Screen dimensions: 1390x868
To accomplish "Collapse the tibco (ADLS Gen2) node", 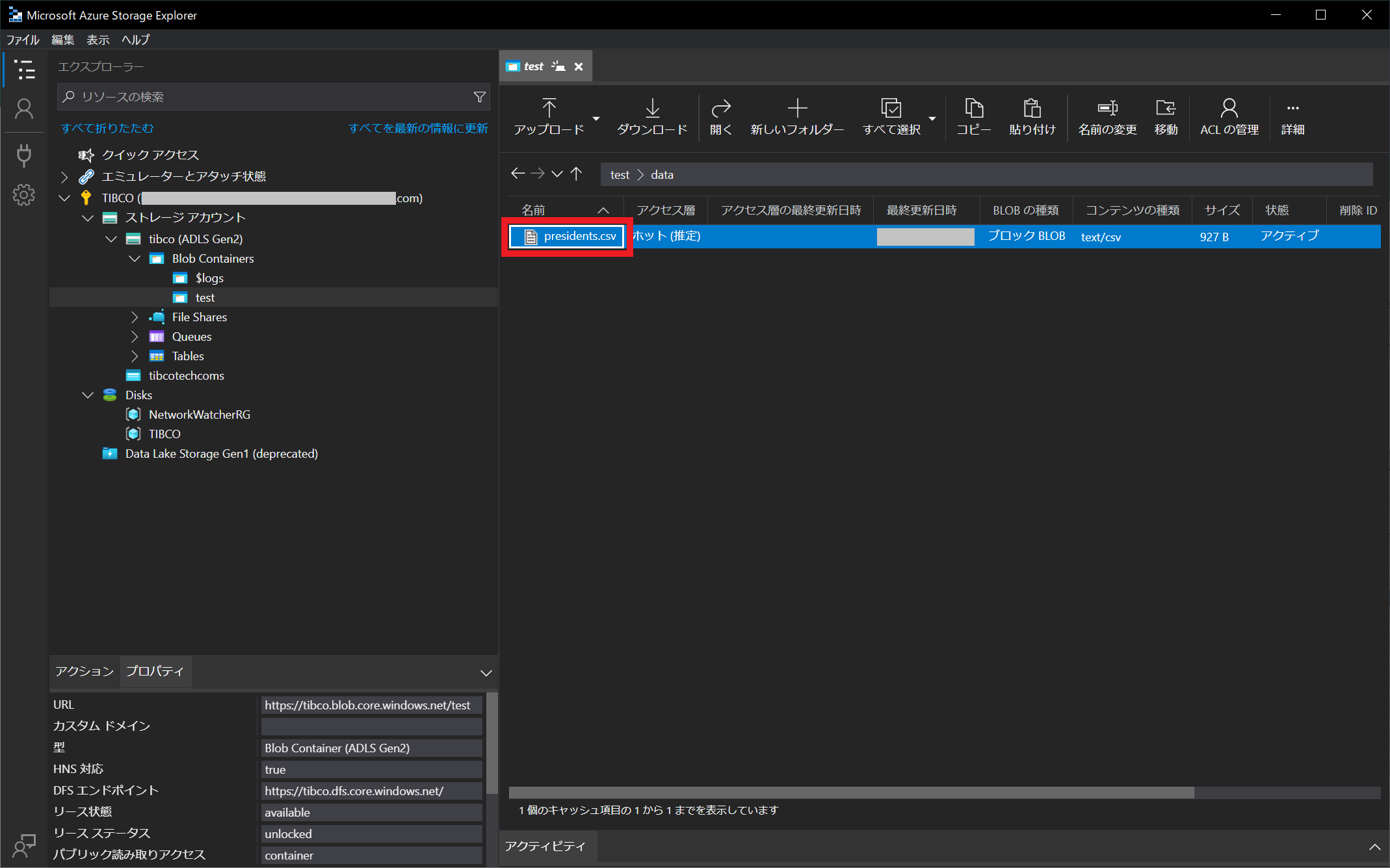I will [111, 239].
